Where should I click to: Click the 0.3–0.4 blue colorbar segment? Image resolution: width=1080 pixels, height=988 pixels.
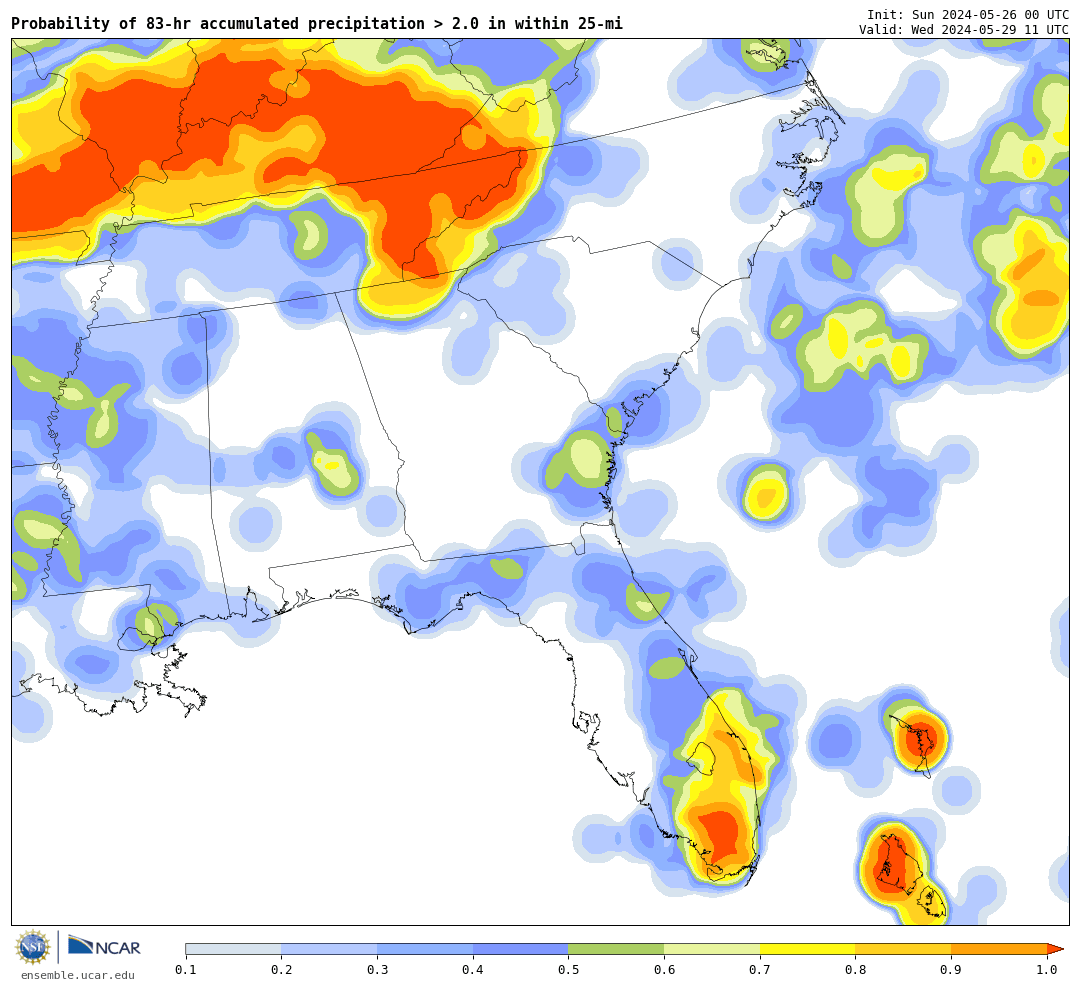425,949
